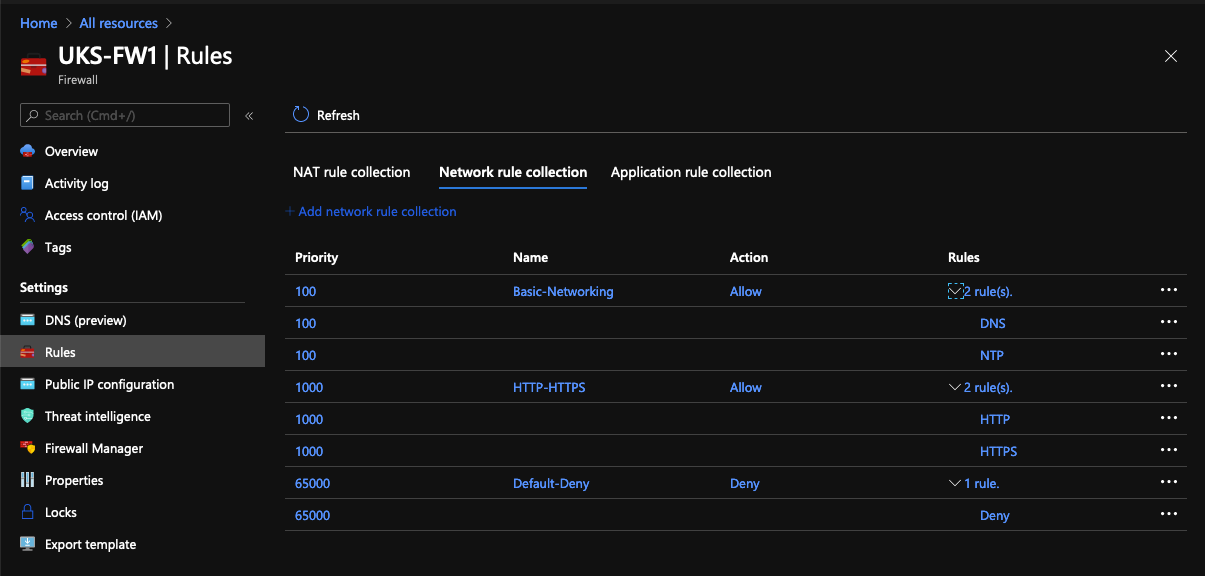Switch to the NAT rule collection tab
The image size is (1205, 576).
click(x=352, y=172)
